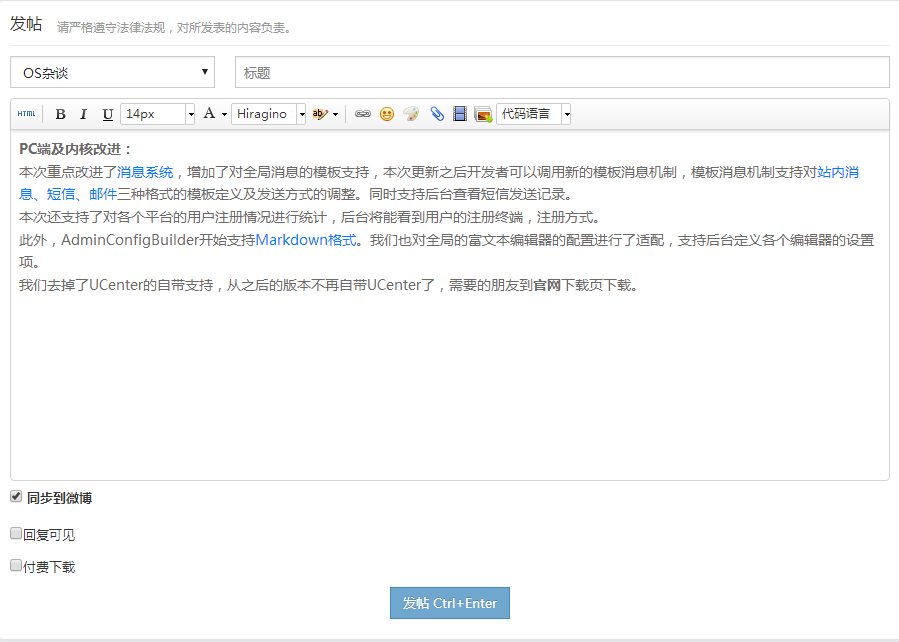
Task: Attach a file with paperclip icon
Action: point(437,114)
